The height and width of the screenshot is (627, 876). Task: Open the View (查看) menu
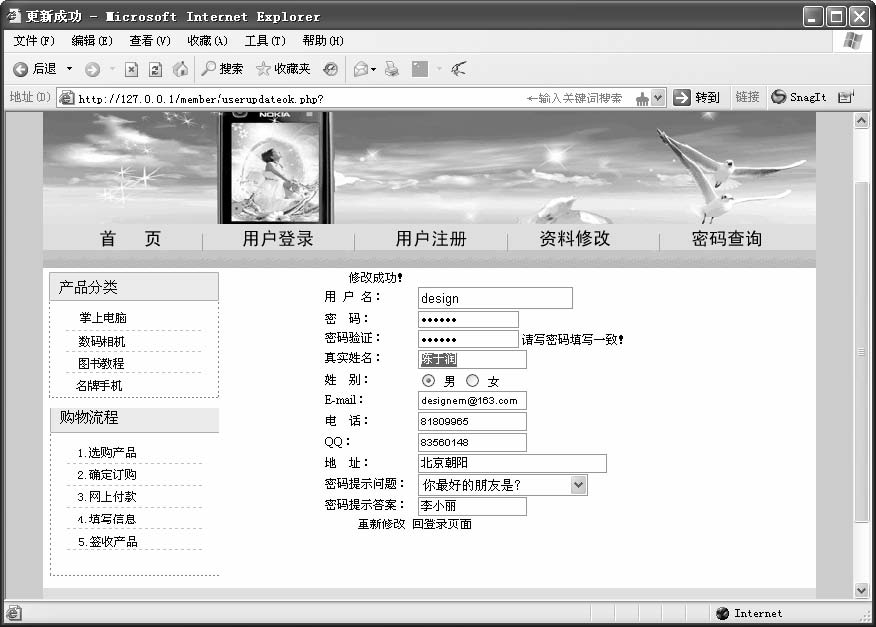coord(150,41)
